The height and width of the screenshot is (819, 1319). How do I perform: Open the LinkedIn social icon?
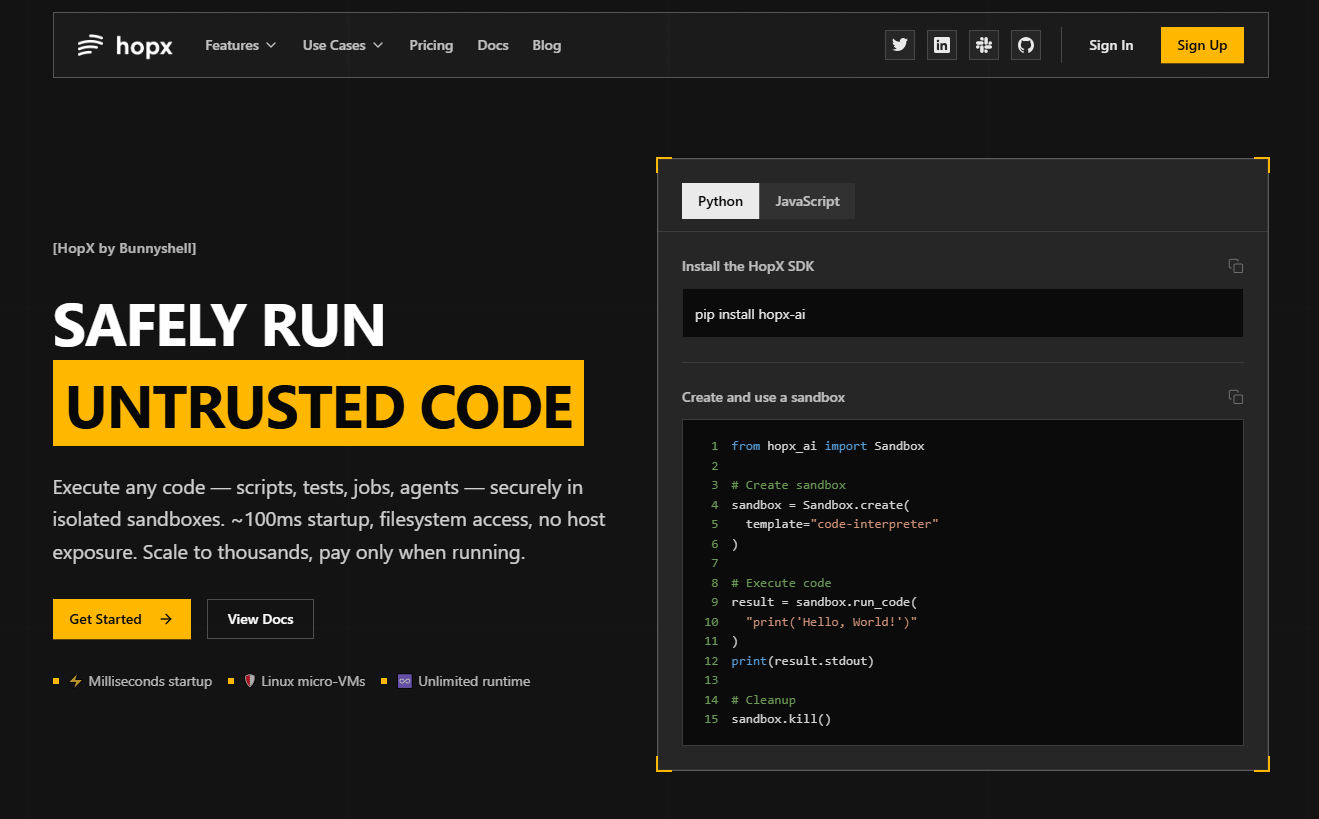[x=941, y=45]
